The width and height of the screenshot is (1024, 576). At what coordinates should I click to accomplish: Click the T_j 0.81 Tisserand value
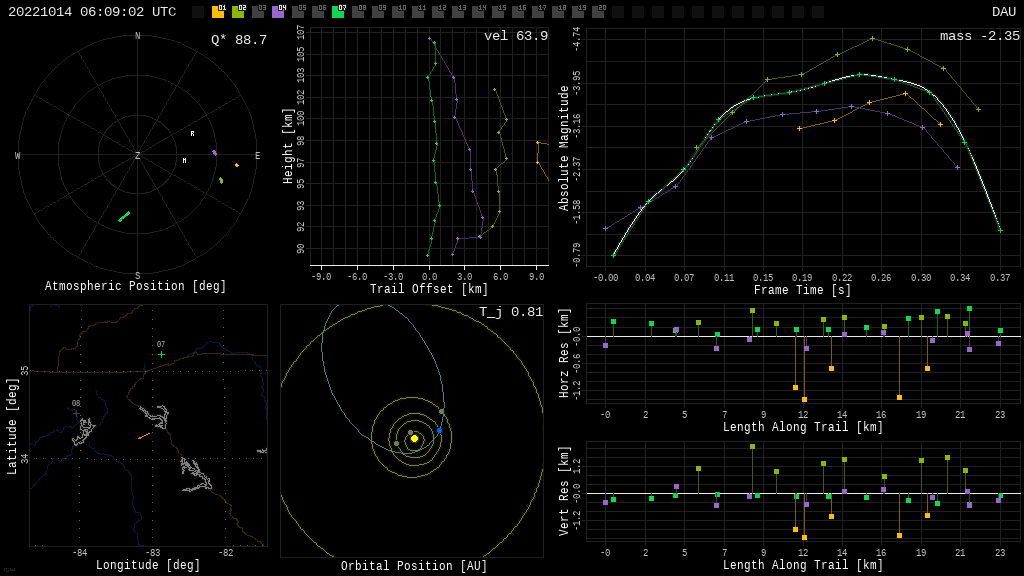[510, 312]
